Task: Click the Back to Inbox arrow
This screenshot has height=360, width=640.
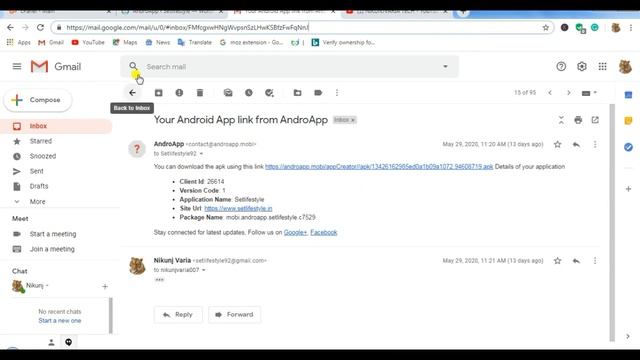Action: point(132,93)
